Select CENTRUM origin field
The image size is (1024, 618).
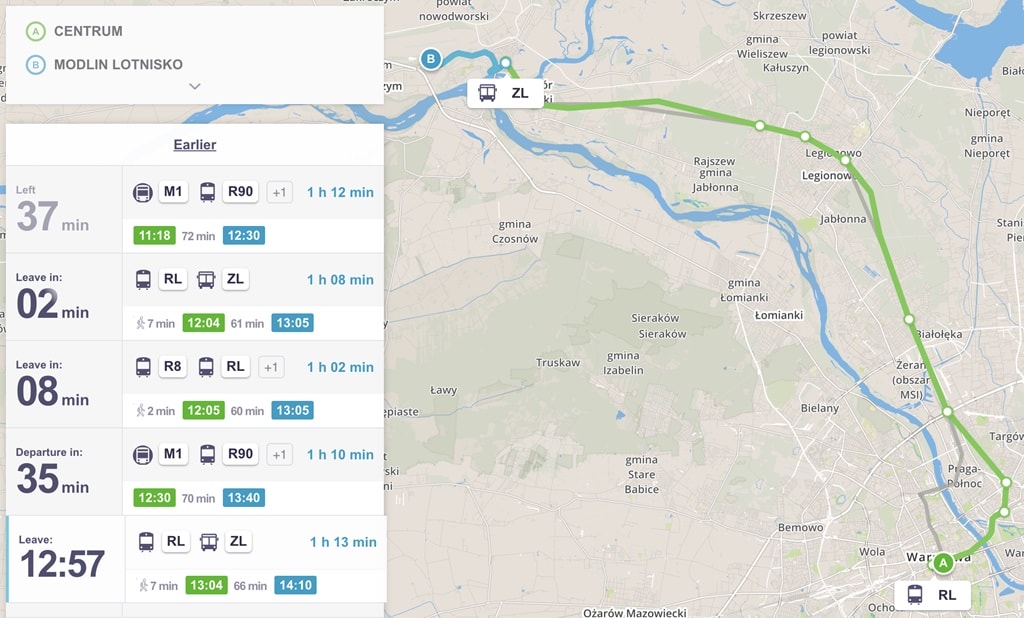88,31
